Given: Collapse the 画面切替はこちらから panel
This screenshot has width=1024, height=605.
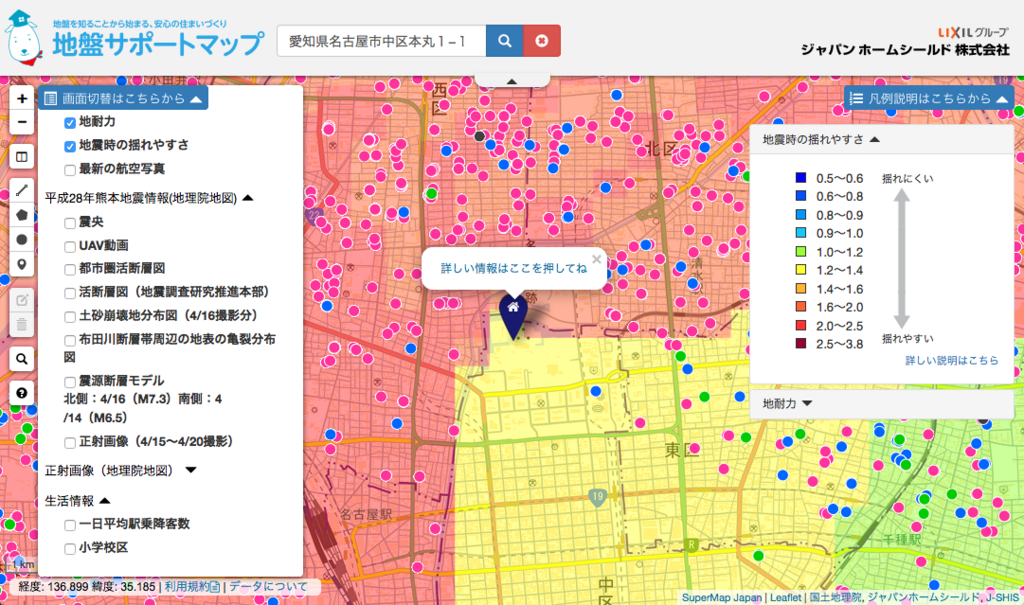Looking at the screenshot, I should 123,98.
